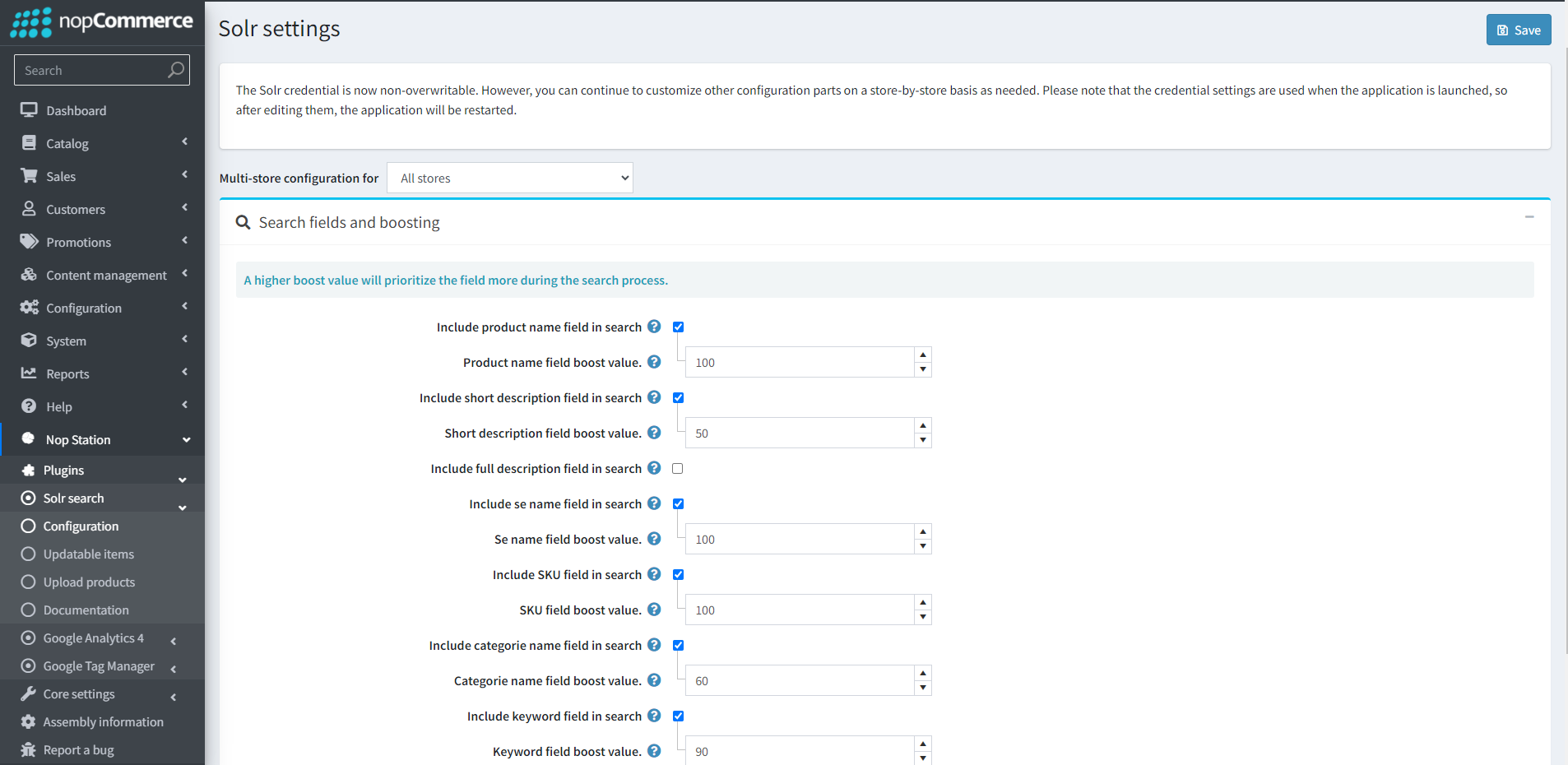
Task: Open the Multi-store configuration dropdown
Action: 510,178
